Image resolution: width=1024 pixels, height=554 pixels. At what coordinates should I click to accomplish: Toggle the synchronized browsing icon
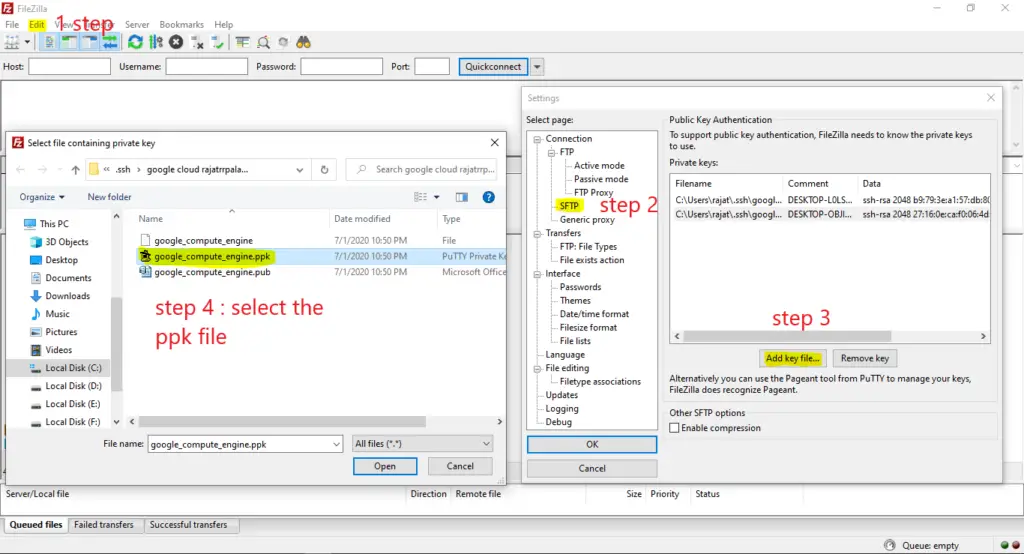tap(283, 42)
